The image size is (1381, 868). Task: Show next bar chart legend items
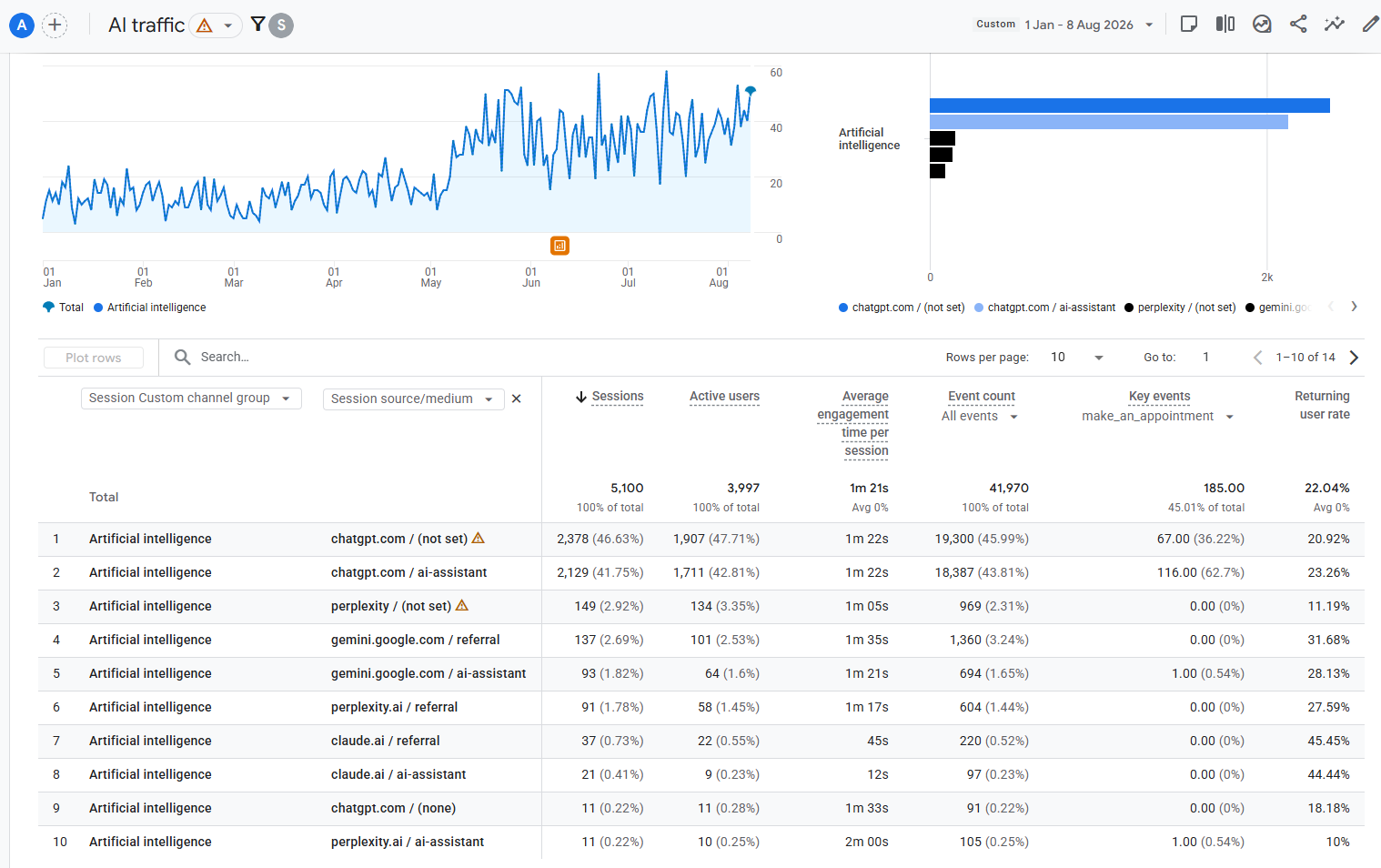tap(1354, 307)
